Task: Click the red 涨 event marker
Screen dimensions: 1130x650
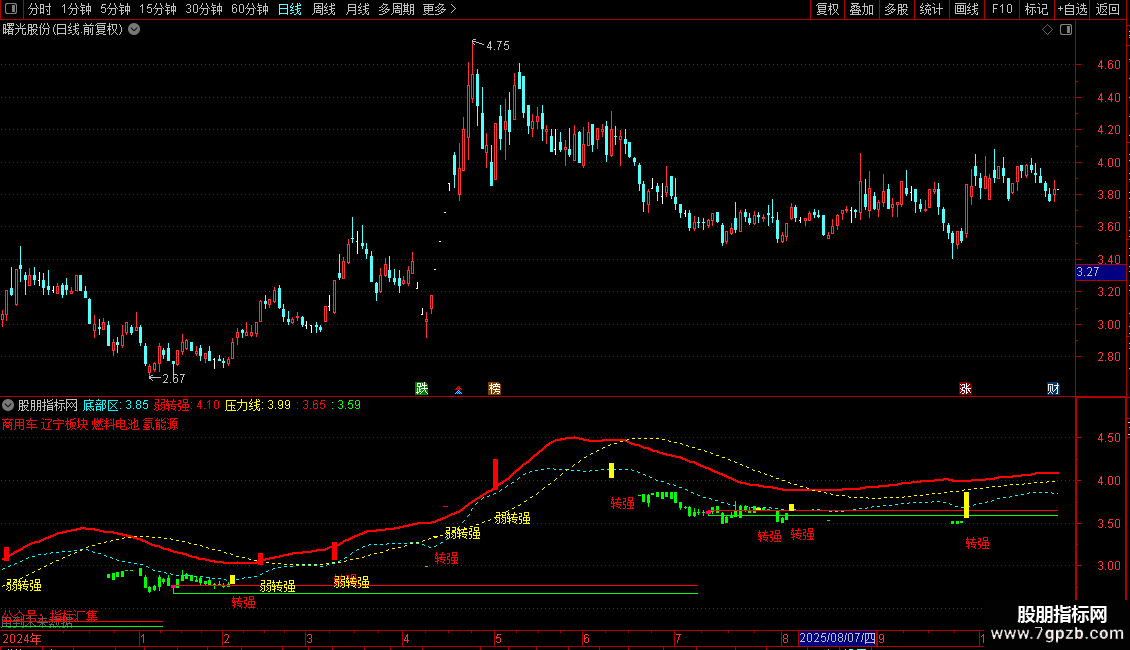Action: coord(966,388)
